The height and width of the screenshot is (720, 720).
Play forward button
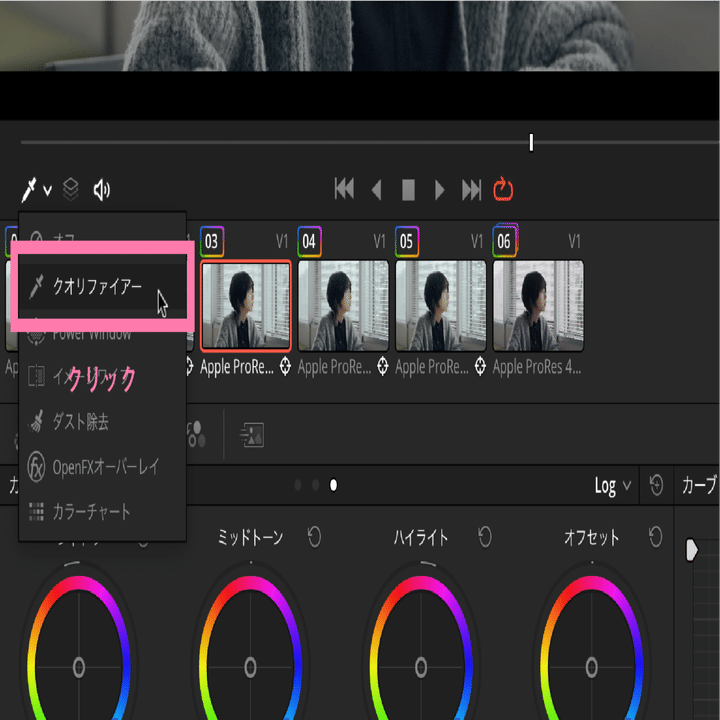coord(439,190)
